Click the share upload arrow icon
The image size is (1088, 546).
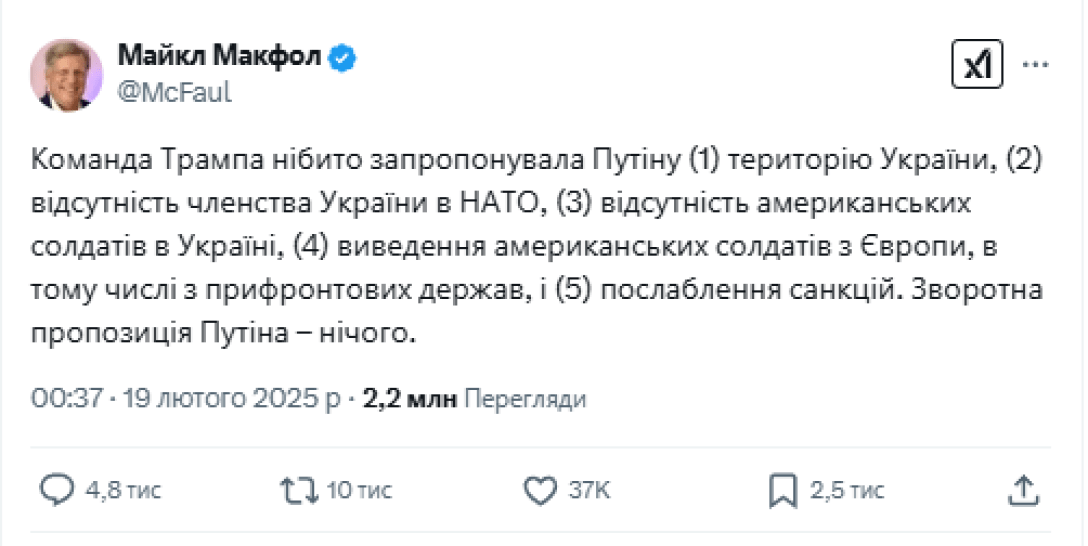(x=1022, y=489)
